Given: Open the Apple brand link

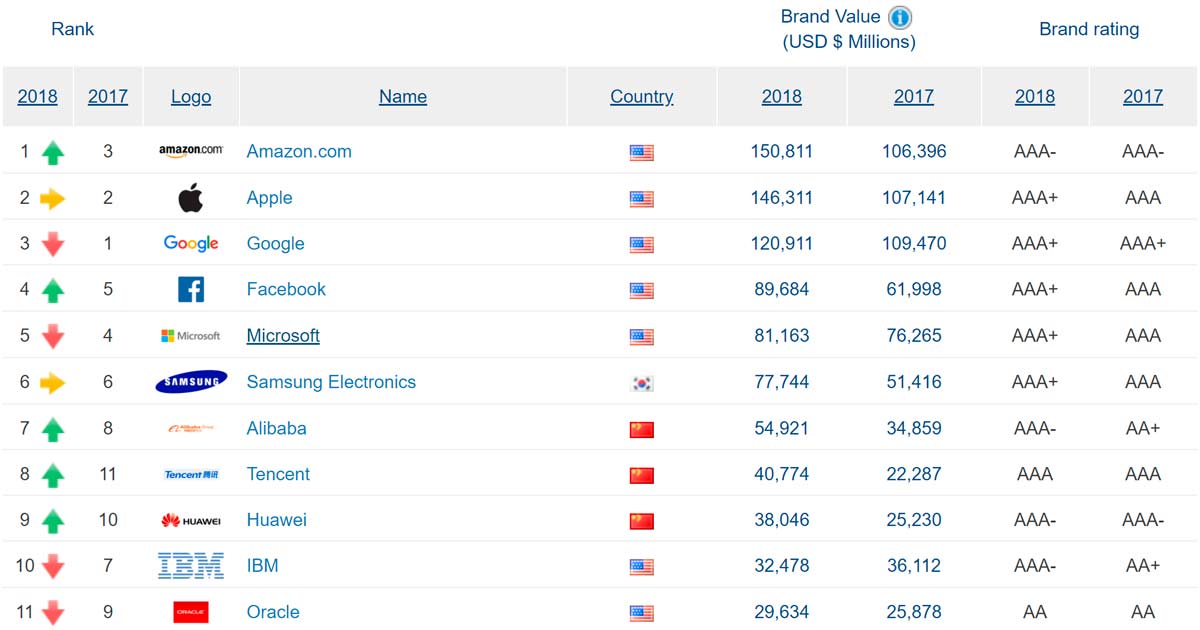Looking at the screenshot, I should (270, 198).
